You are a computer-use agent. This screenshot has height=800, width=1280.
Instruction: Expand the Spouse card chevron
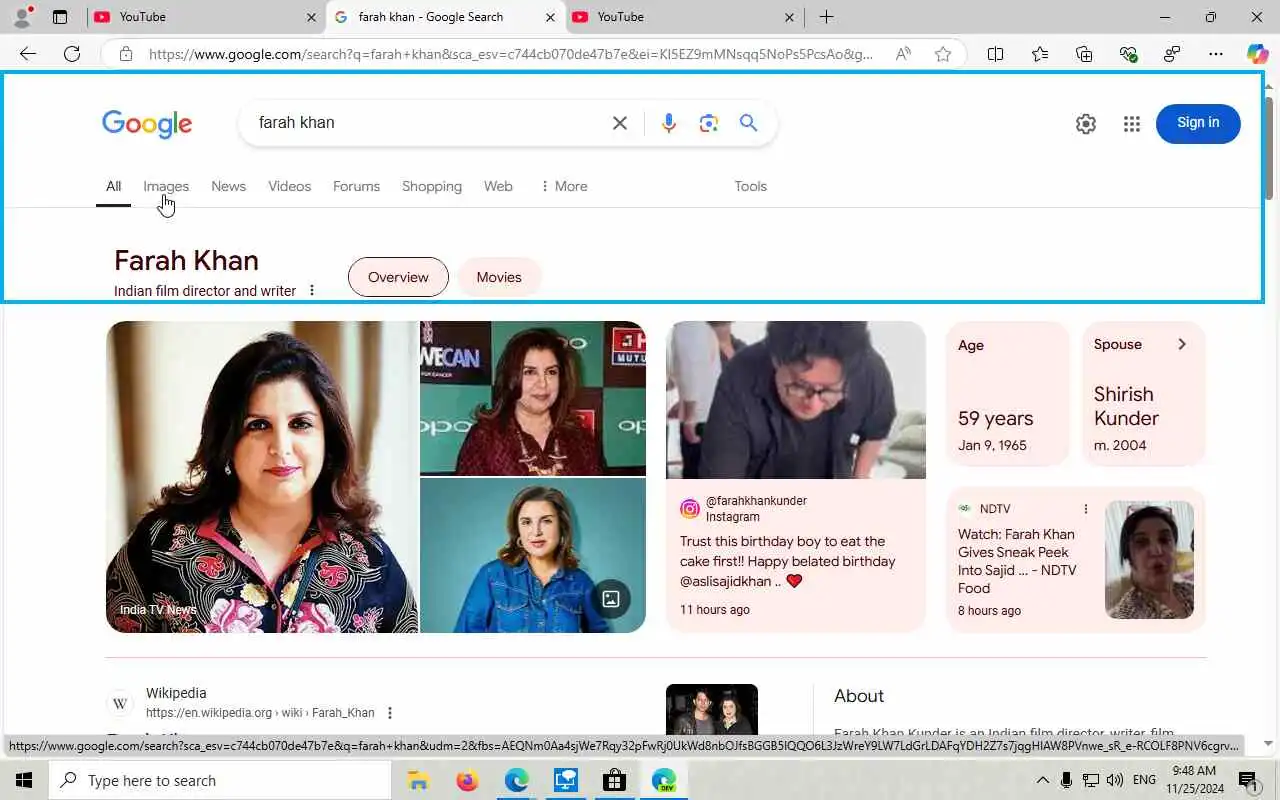(x=1182, y=344)
